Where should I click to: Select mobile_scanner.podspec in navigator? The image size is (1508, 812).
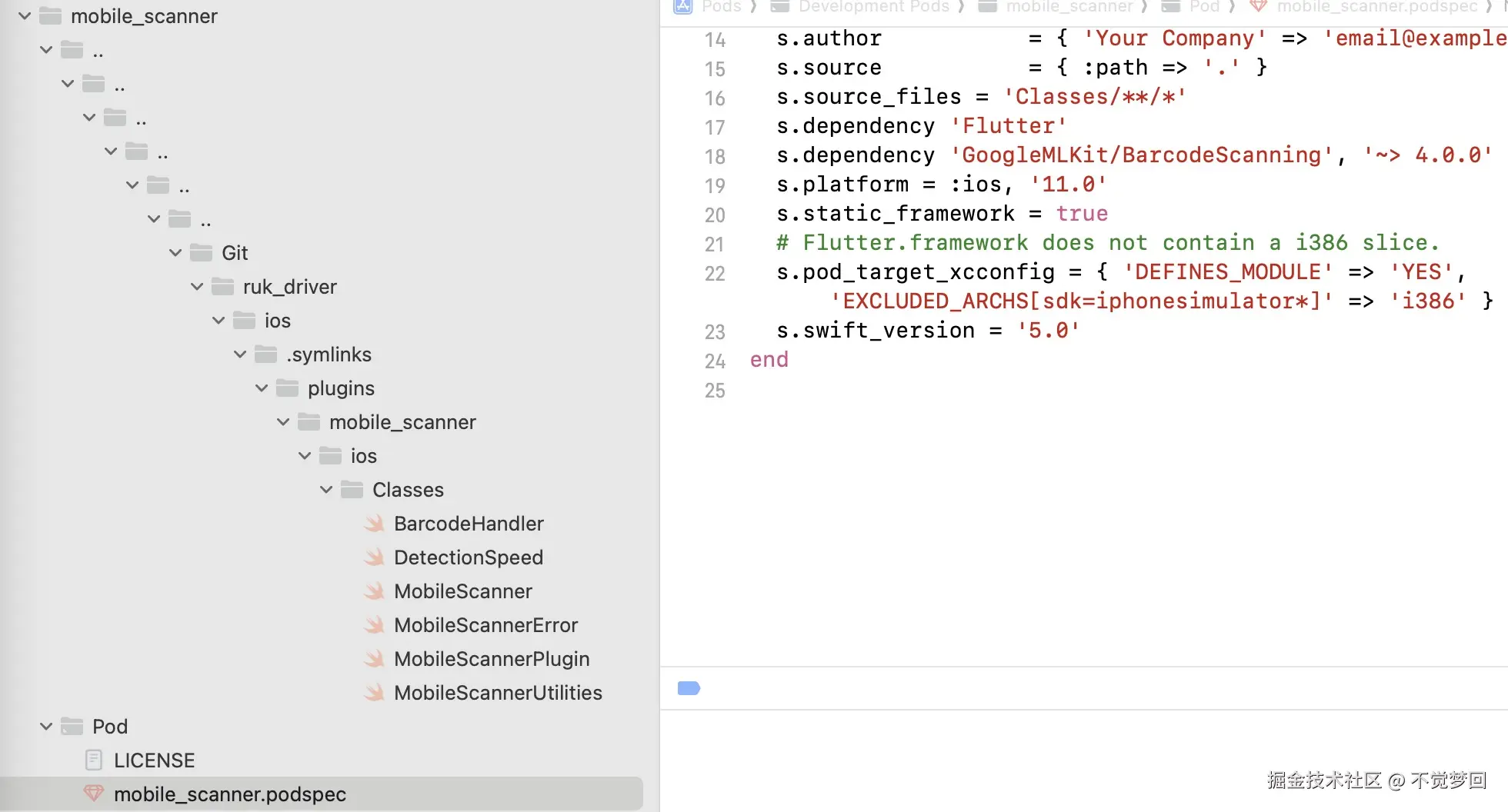tap(322, 794)
